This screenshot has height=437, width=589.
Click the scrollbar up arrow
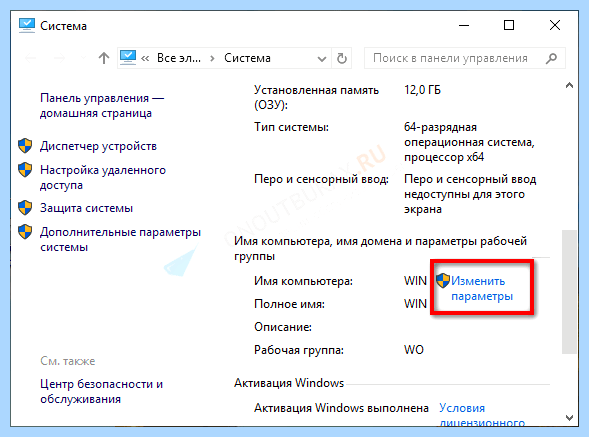pos(569,86)
